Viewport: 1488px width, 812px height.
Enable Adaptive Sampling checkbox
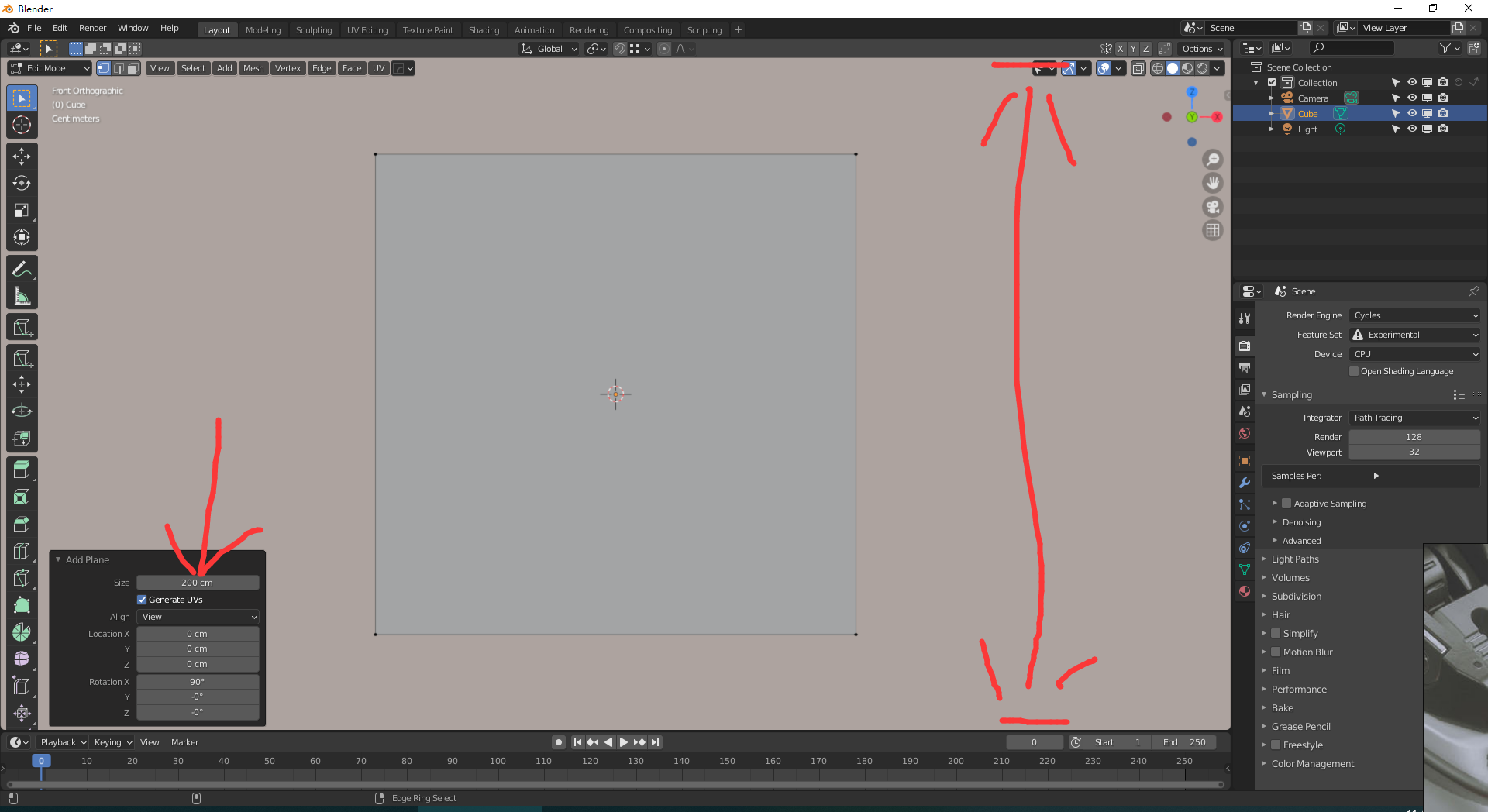coord(1286,504)
